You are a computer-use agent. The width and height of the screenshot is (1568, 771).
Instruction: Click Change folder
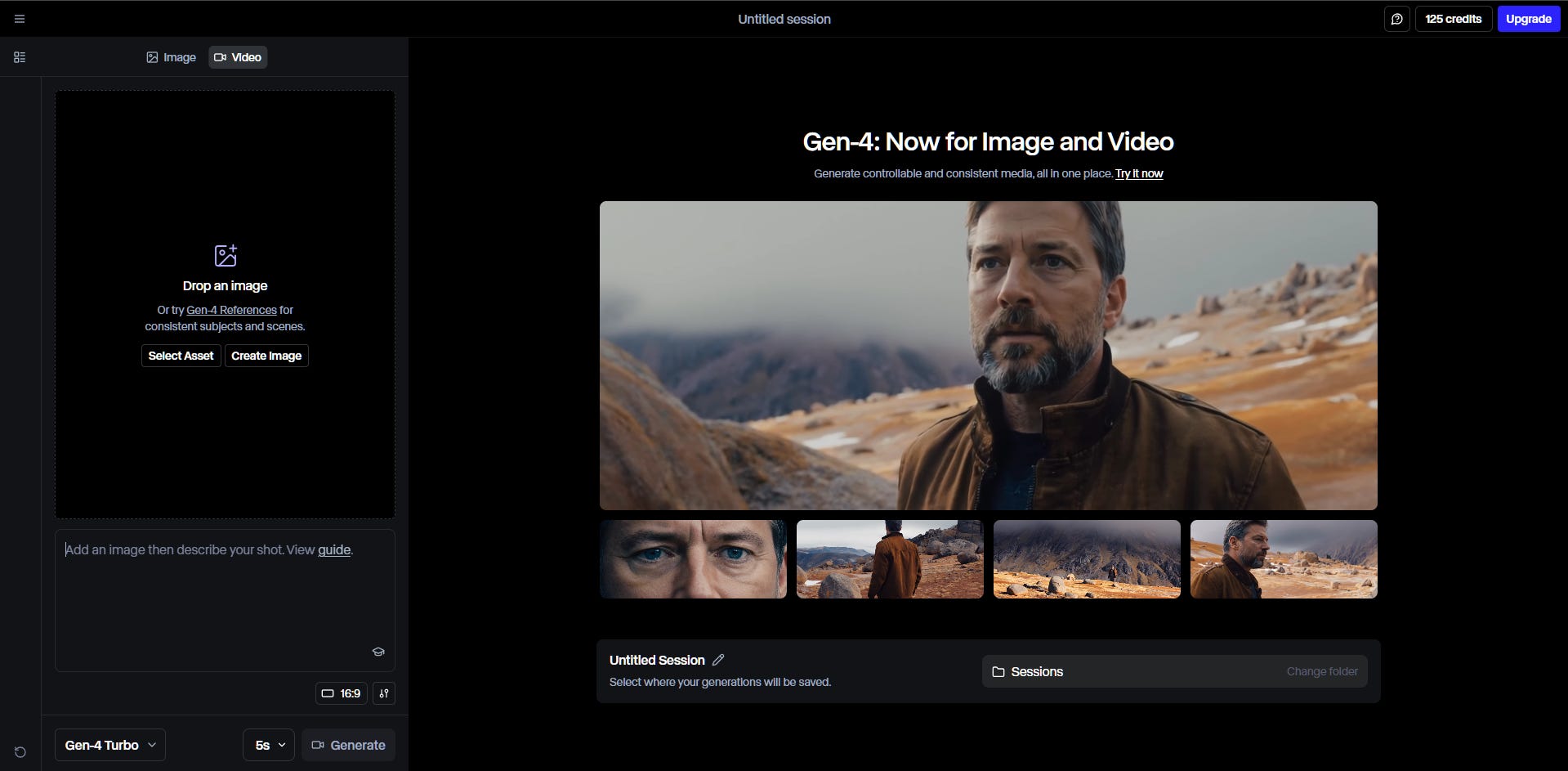1322,671
